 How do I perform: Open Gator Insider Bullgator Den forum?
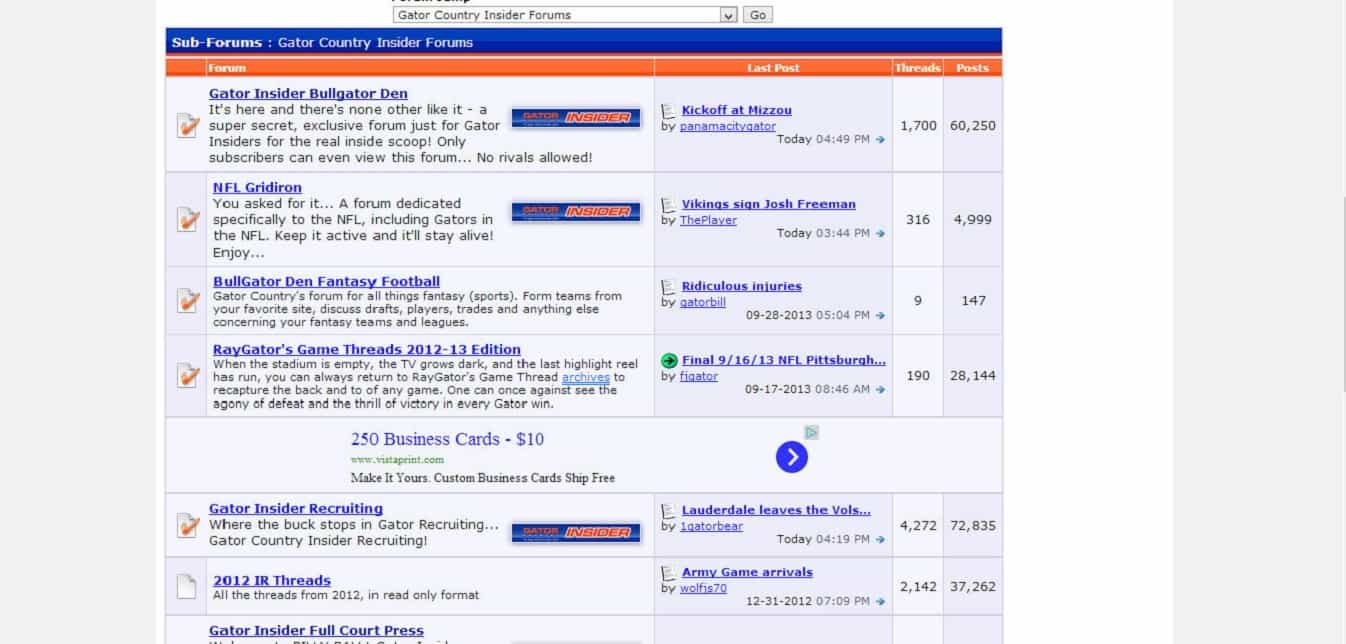(308, 94)
